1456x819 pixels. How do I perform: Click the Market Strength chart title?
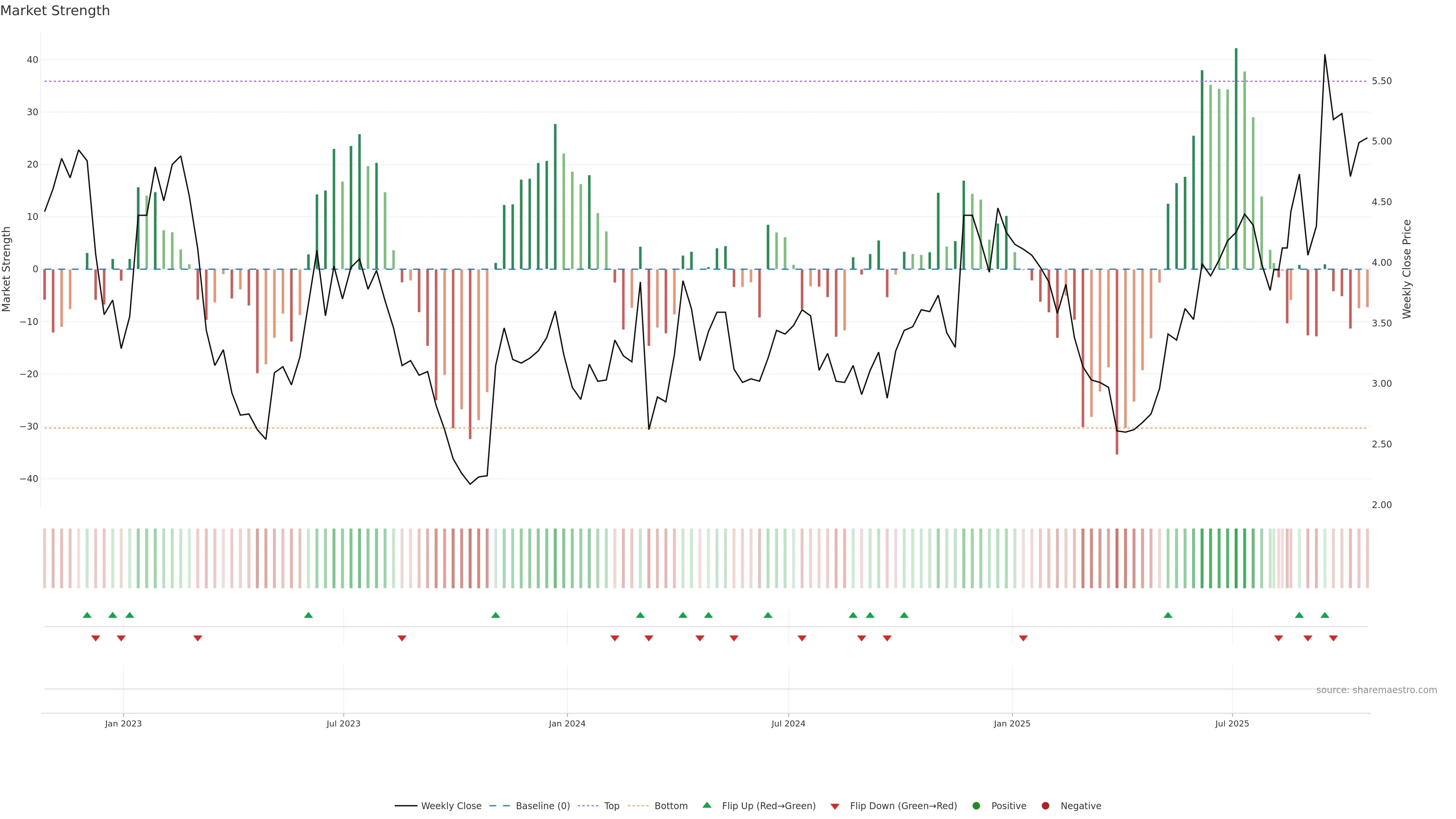coord(55,11)
